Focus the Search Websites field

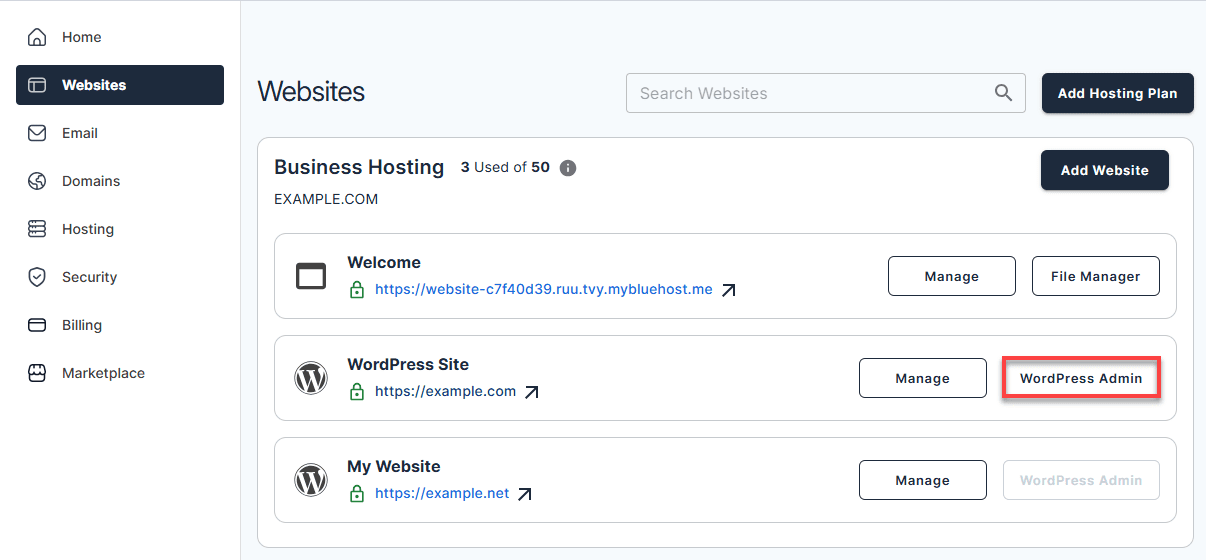pos(810,93)
